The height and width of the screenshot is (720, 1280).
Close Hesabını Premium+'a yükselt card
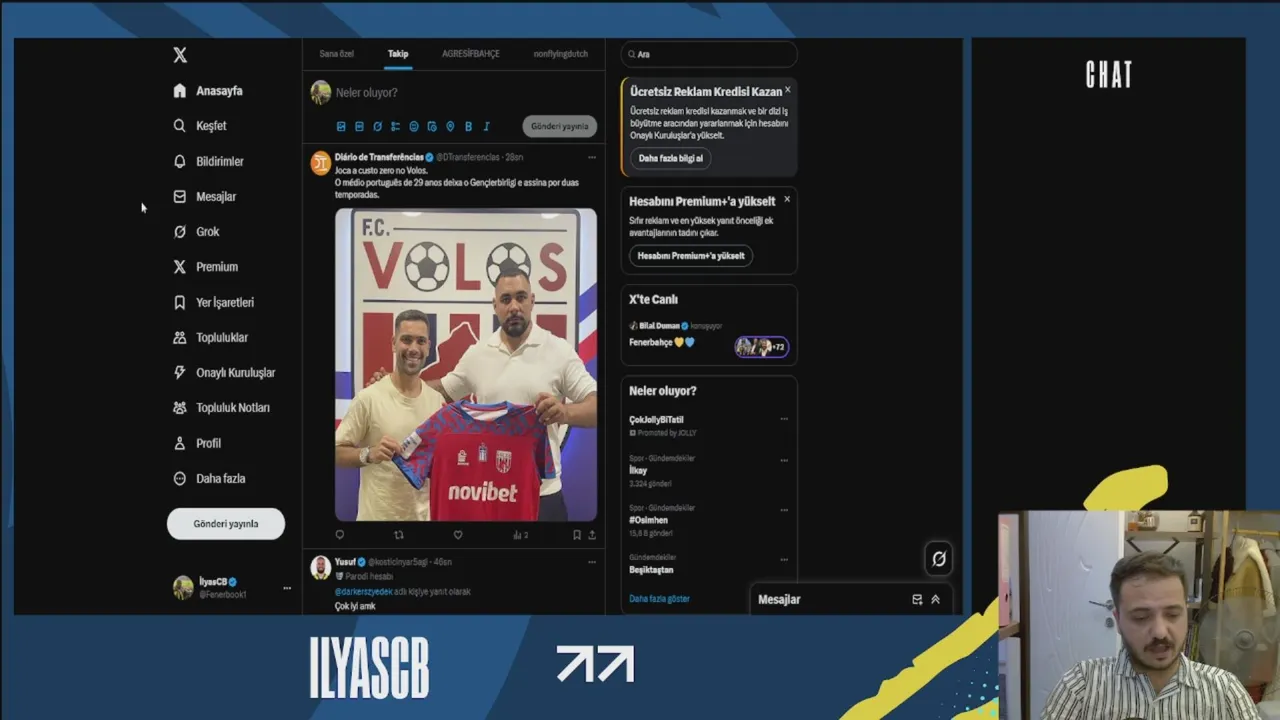[x=787, y=199]
